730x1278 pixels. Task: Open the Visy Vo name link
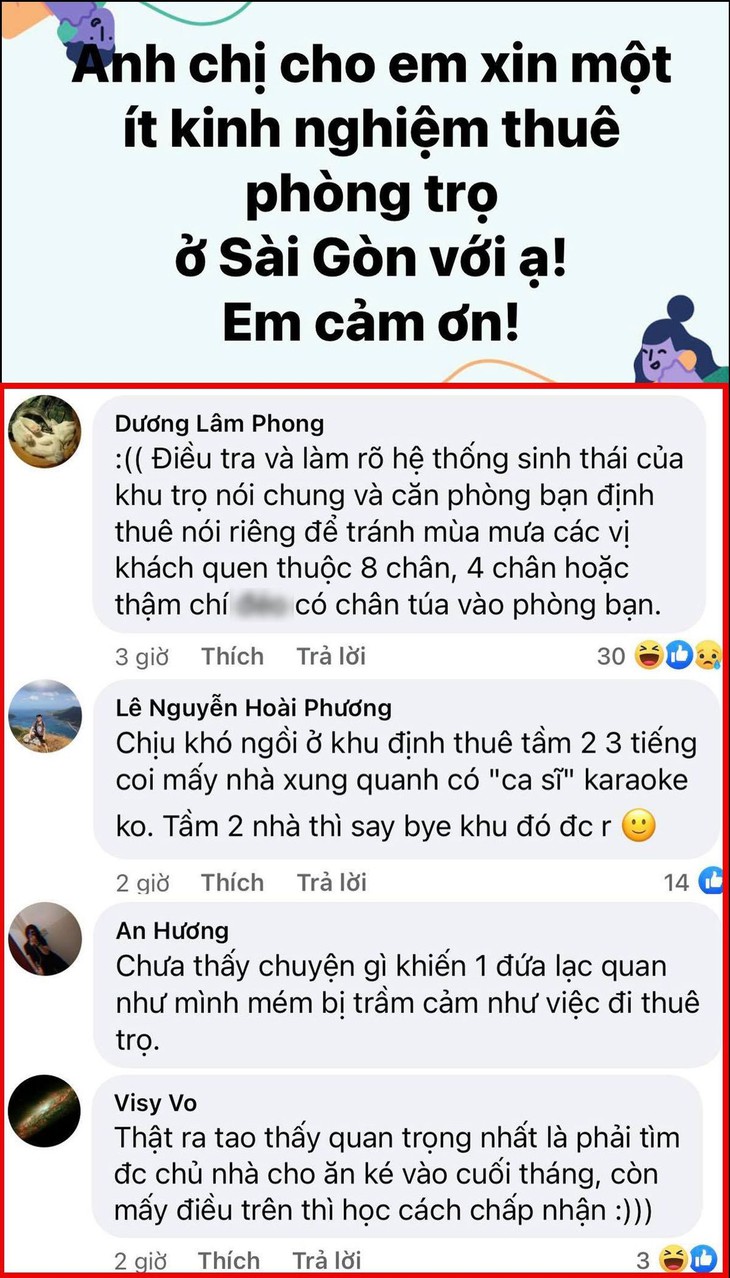click(157, 1103)
